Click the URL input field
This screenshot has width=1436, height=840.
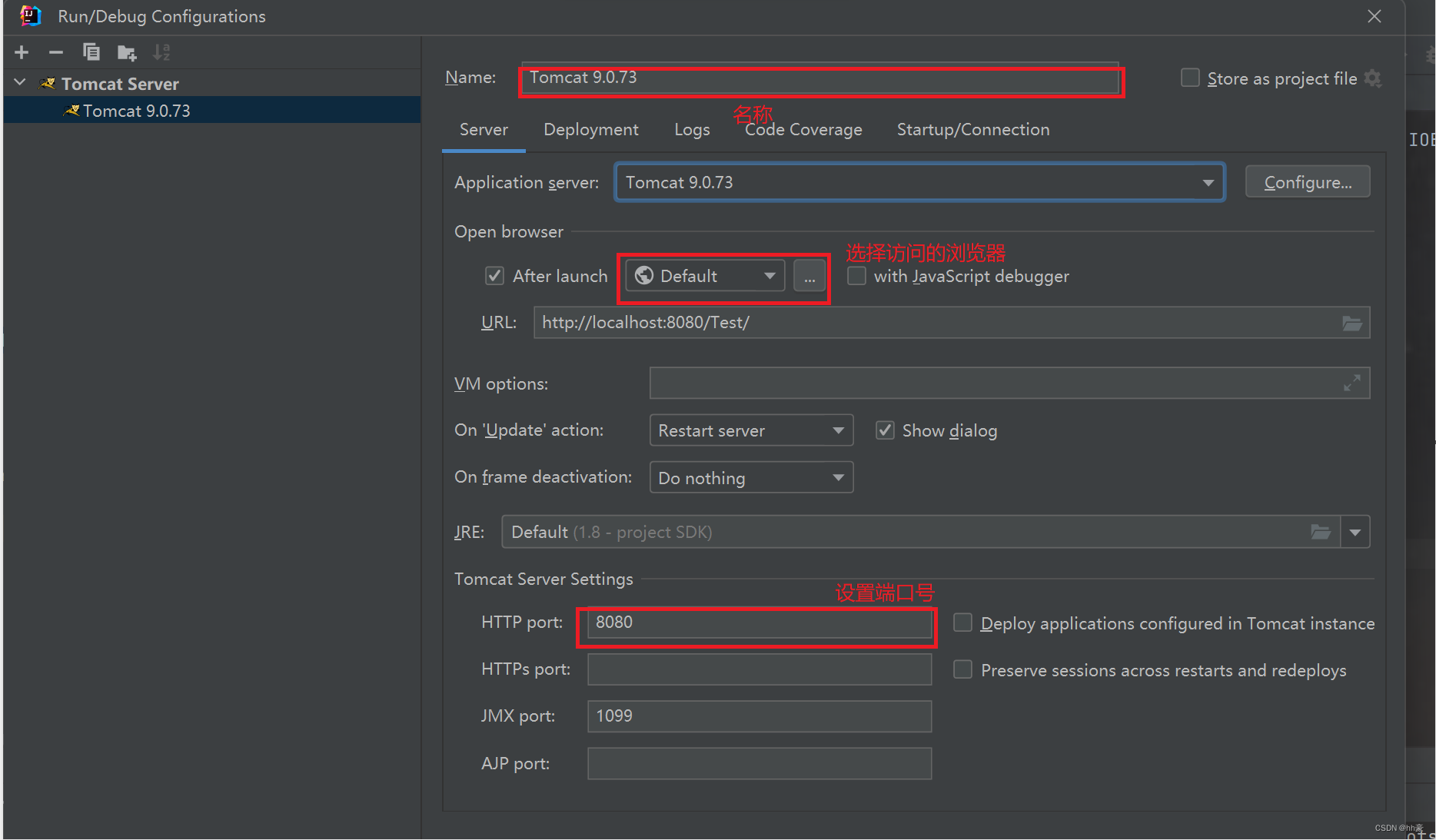tap(952, 323)
